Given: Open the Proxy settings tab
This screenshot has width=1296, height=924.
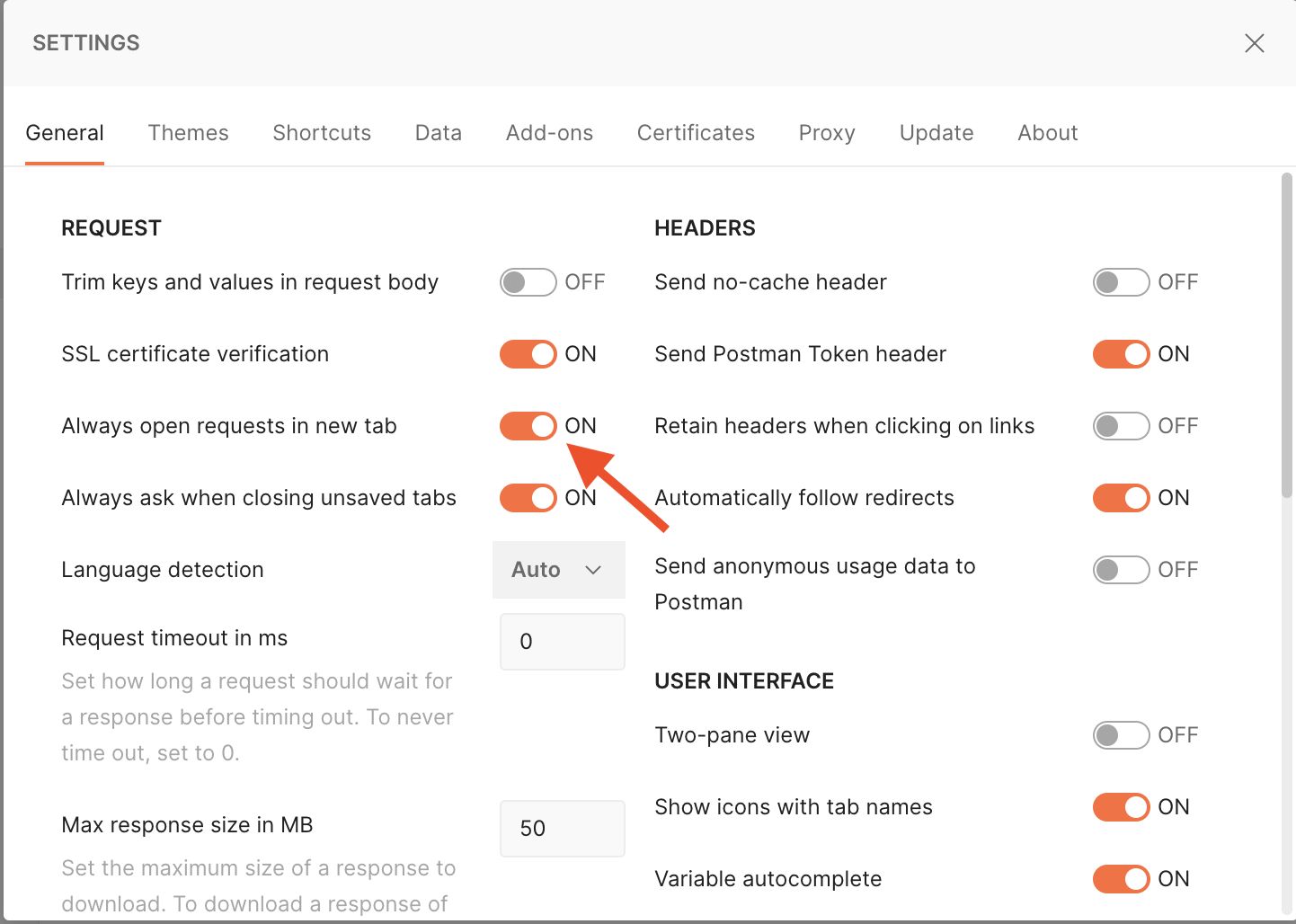Looking at the screenshot, I should [x=826, y=132].
